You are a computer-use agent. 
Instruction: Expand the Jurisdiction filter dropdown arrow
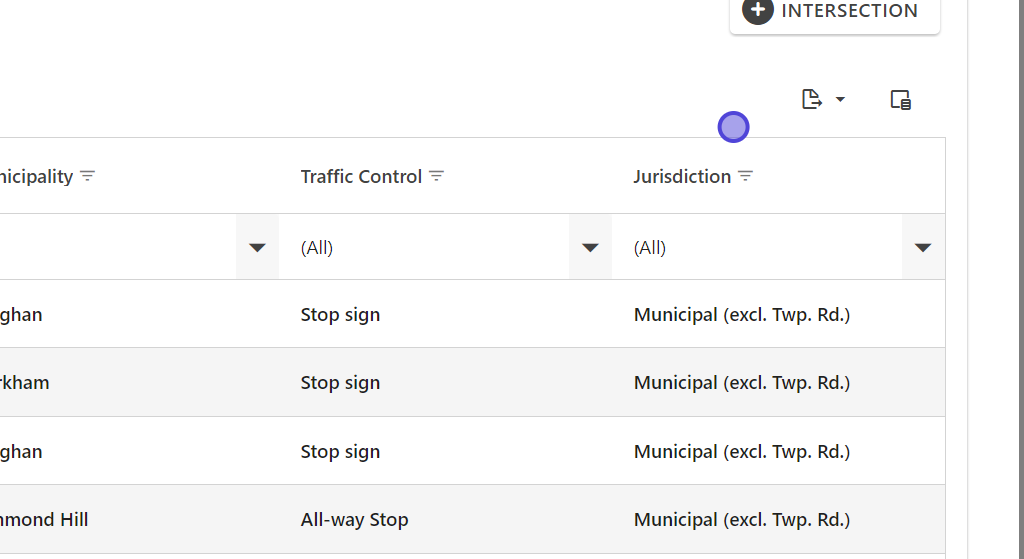[x=923, y=247]
